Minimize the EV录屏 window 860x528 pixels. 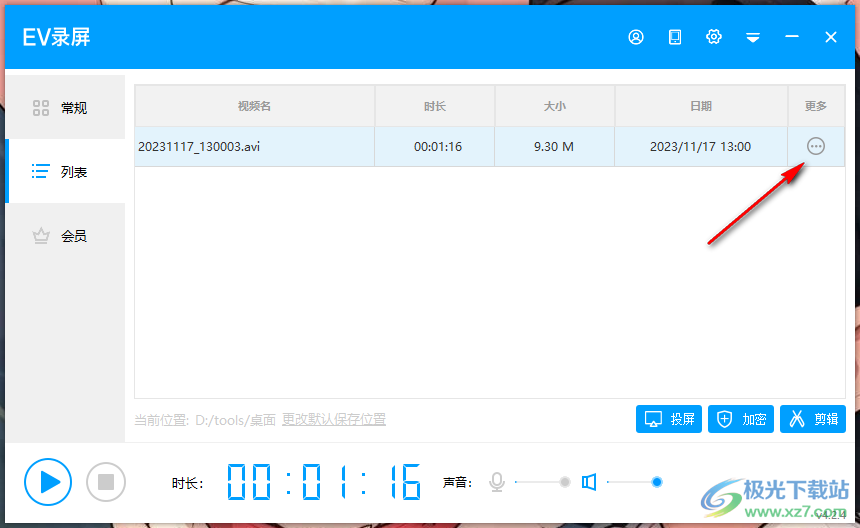coord(791,37)
